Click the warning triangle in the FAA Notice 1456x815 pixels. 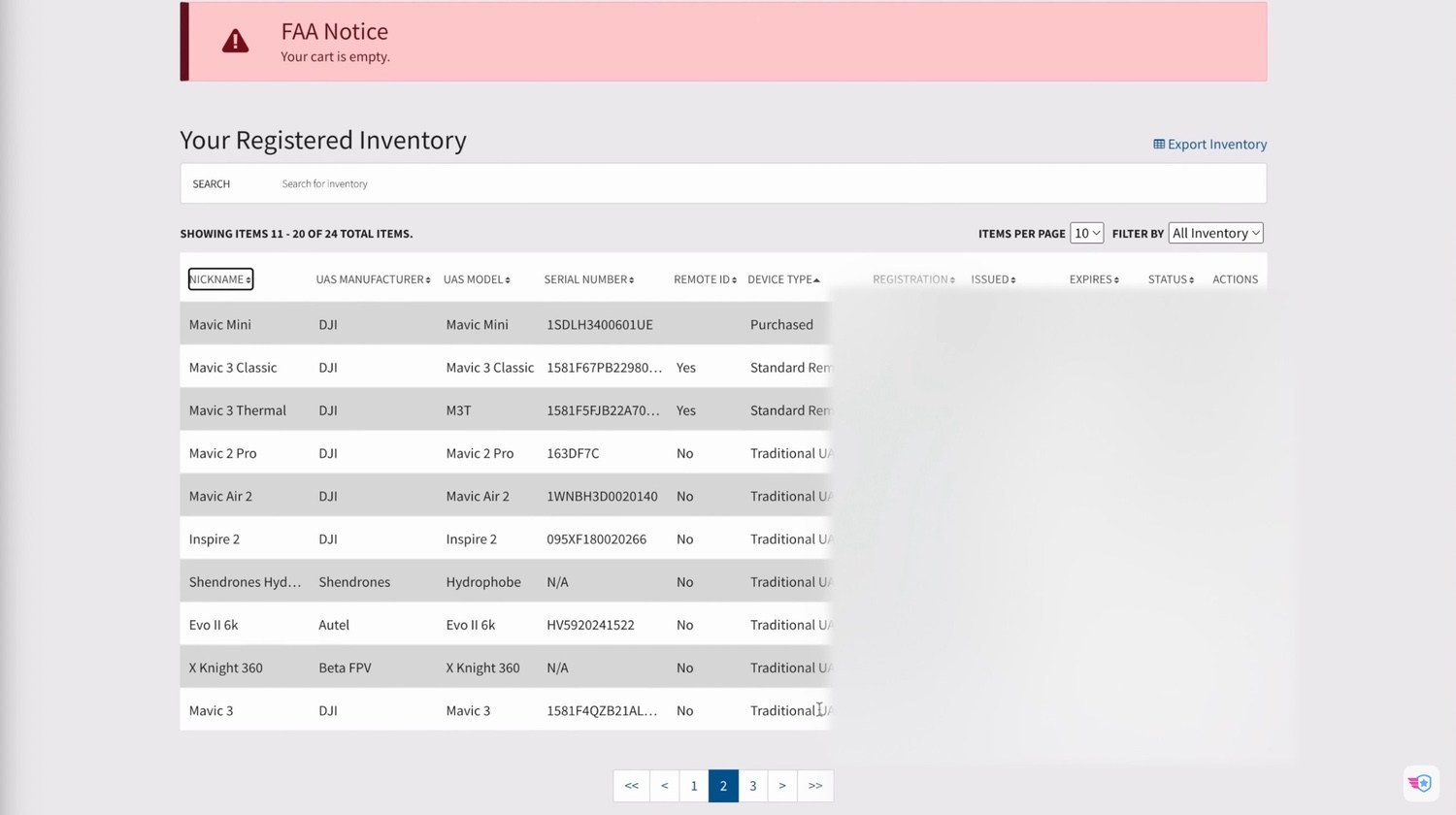(235, 41)
